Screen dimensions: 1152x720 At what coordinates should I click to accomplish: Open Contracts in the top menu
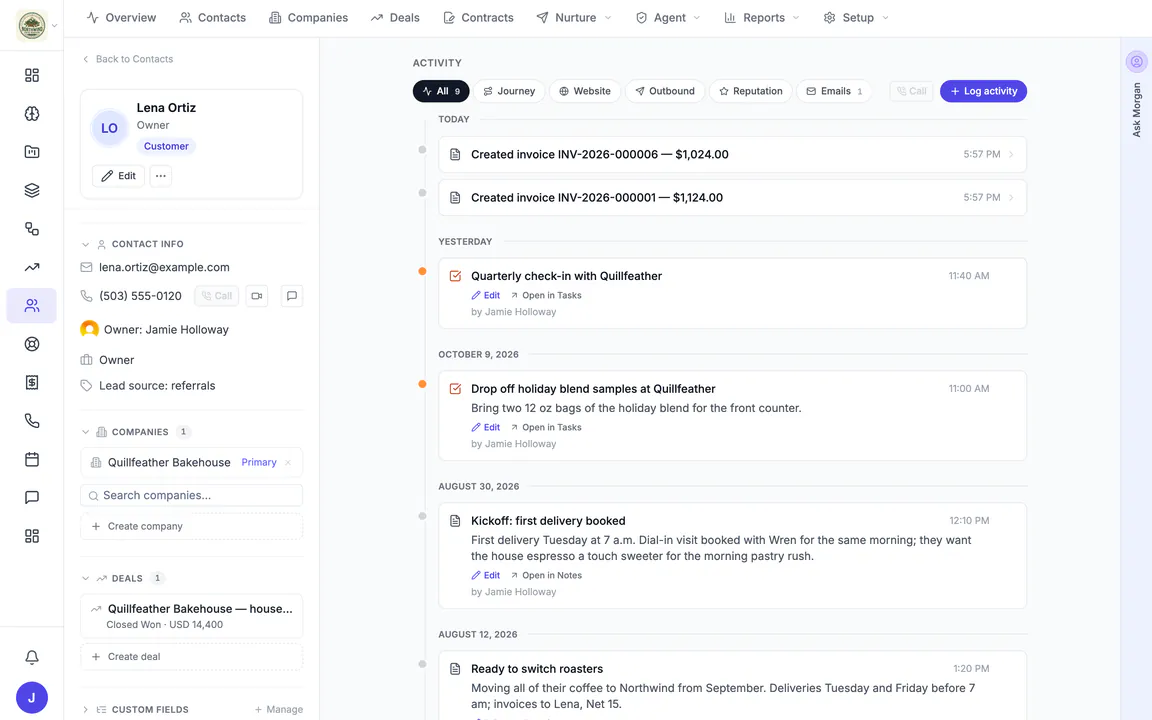(478, 18)
